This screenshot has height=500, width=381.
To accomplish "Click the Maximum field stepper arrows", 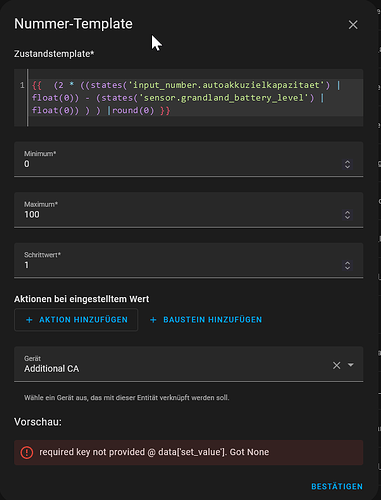I will 347,215.
